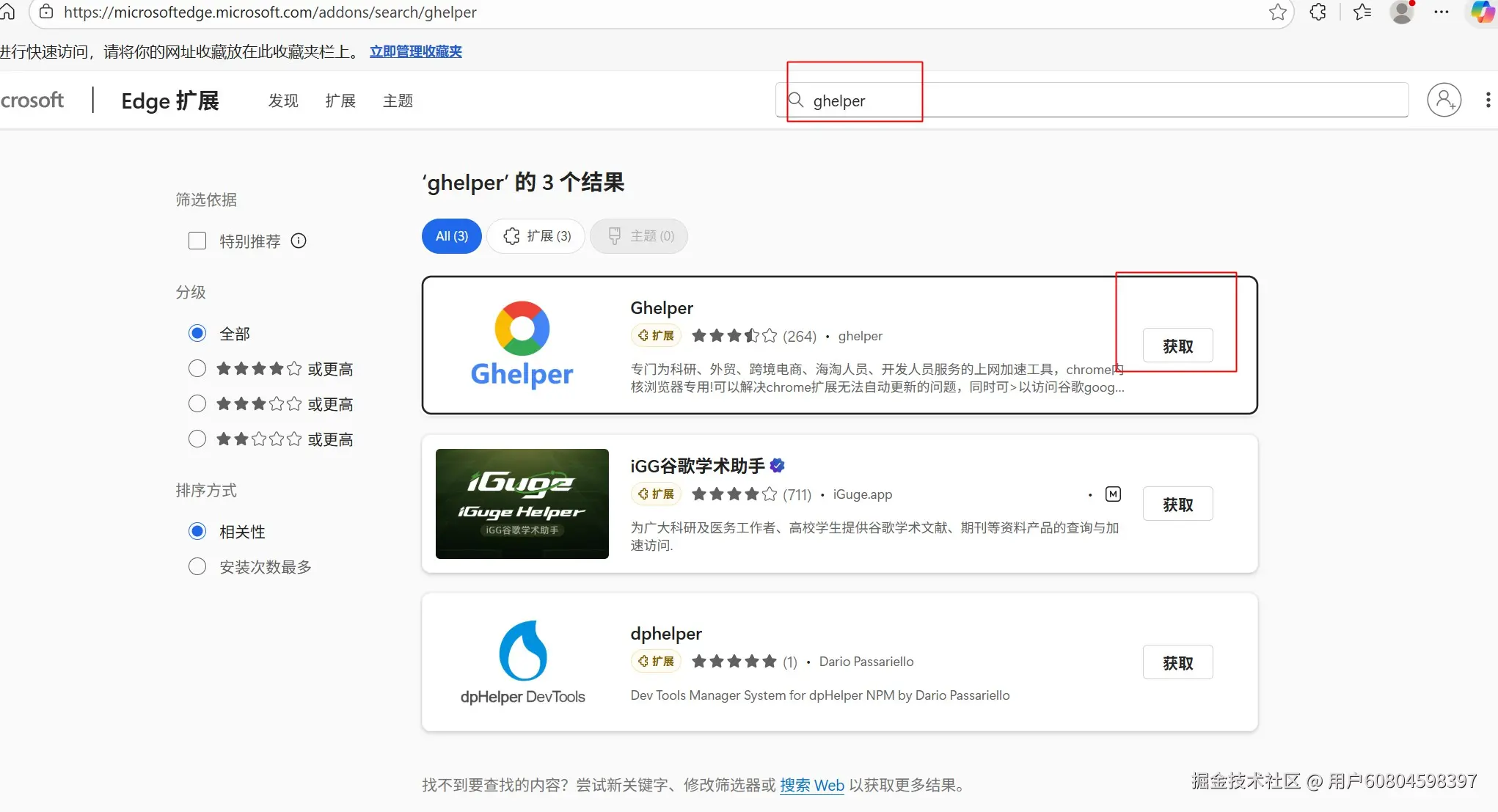Image resolution: width=1498 pixels, height=812 pixels.
Task: Add page to favorites star icon
Action: (x=1277, y=12)
